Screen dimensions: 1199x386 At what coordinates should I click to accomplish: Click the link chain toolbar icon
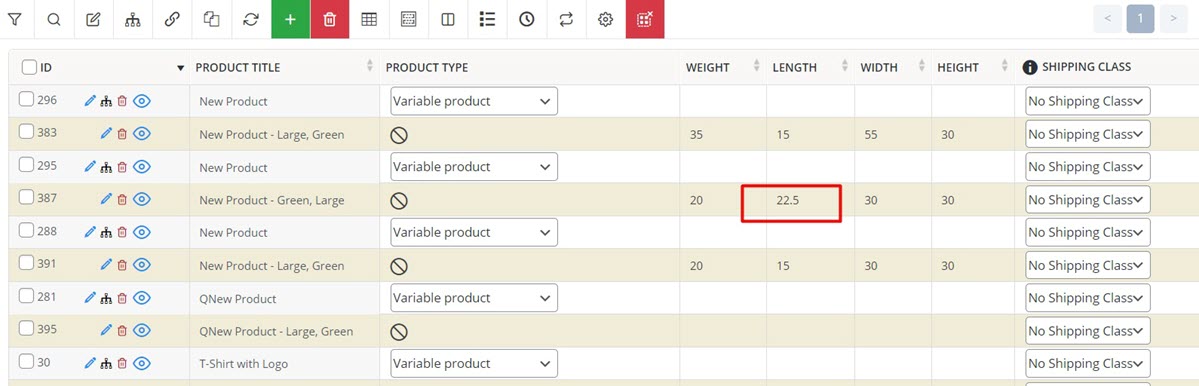click(x=172, y=20)
